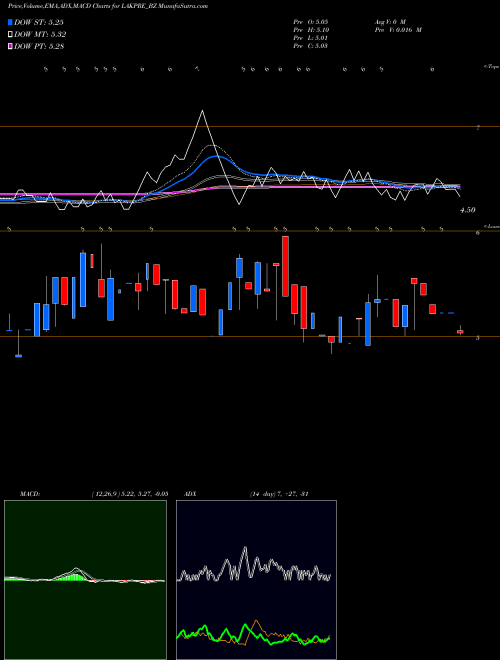
Task: Open the dark blue ADX indicator panel
Action: point(256,580)
